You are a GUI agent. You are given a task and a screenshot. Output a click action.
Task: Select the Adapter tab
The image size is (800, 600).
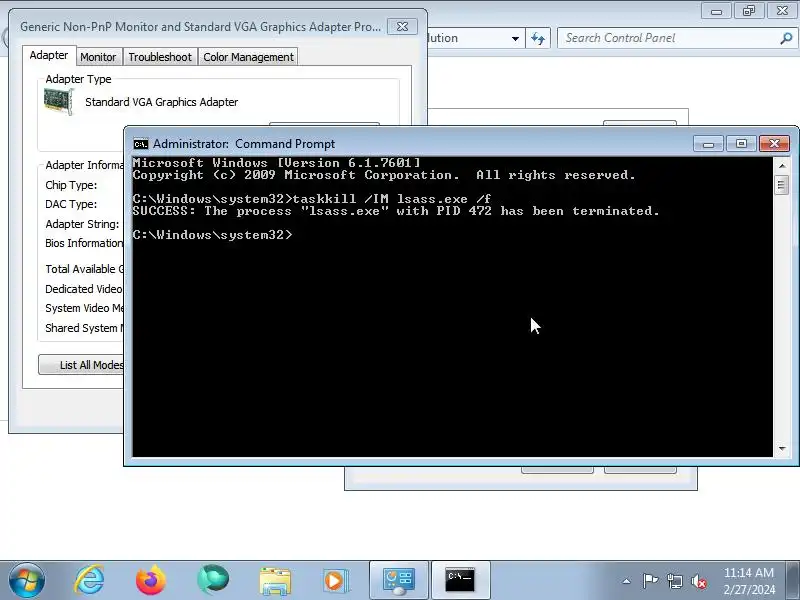click(x=49, y=55)
